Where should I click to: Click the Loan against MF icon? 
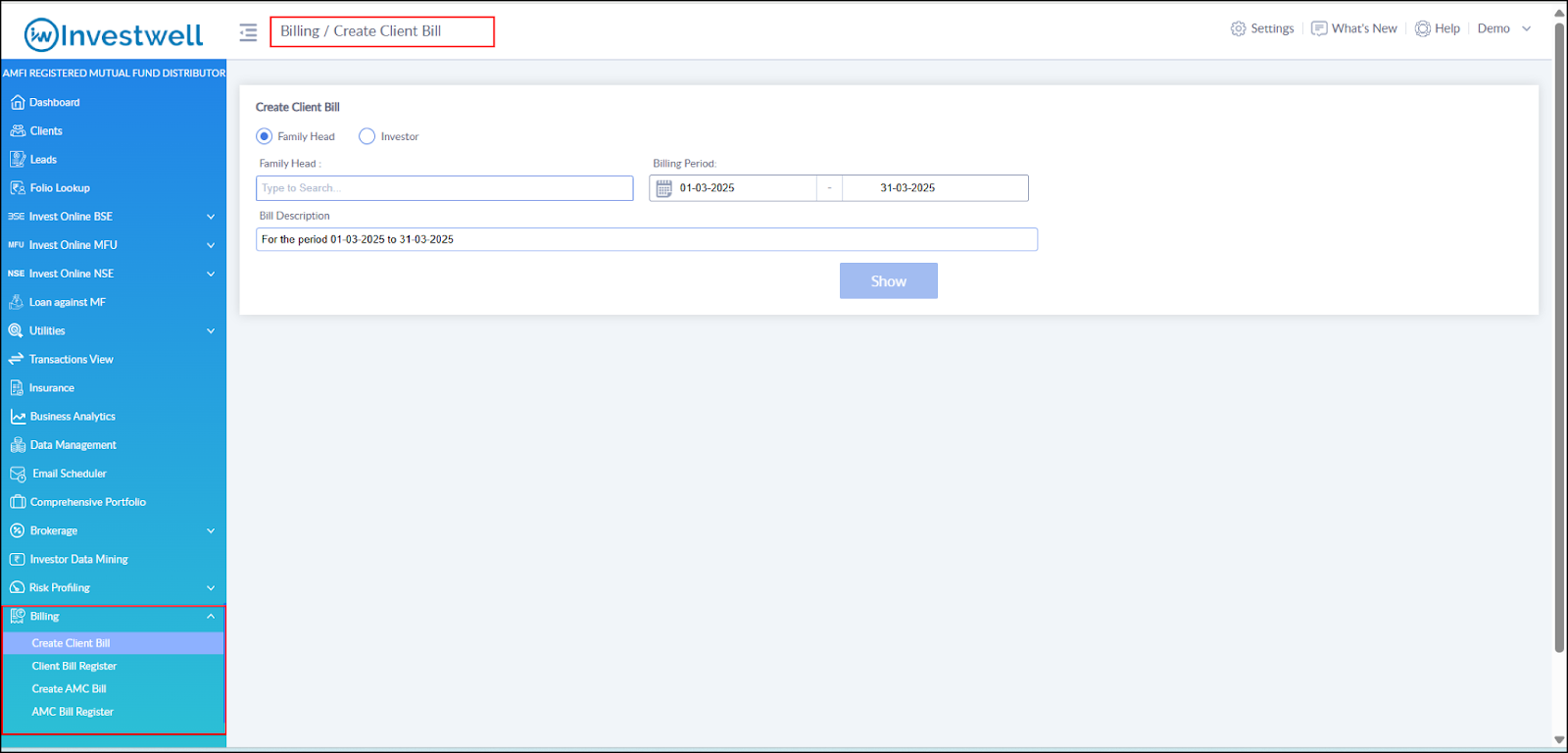pyautogui.click(x=17, y=302)
